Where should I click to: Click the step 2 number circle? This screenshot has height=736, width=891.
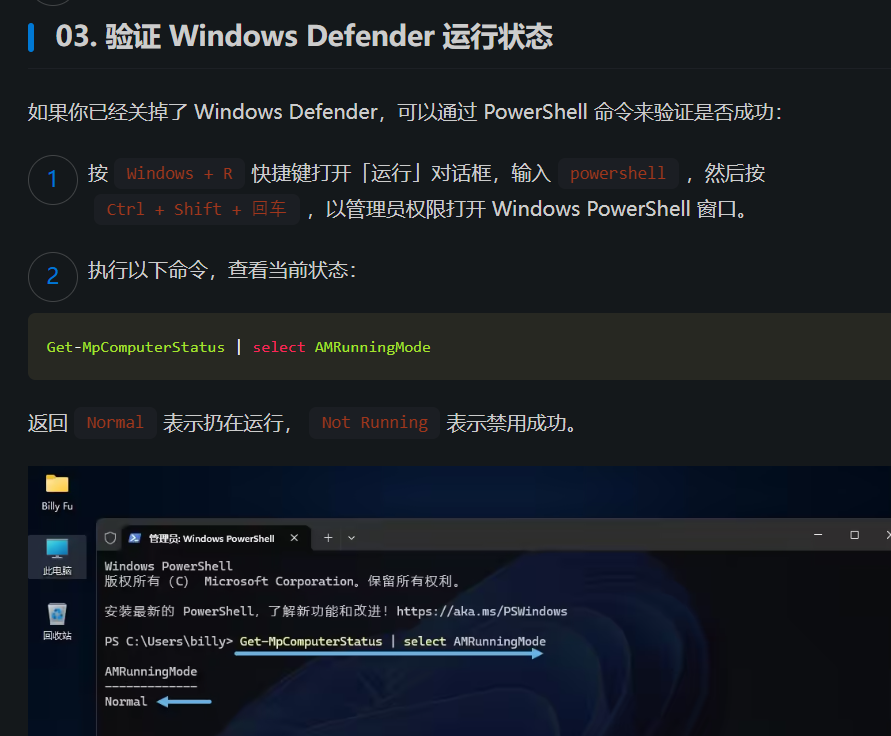coord(53,277)
